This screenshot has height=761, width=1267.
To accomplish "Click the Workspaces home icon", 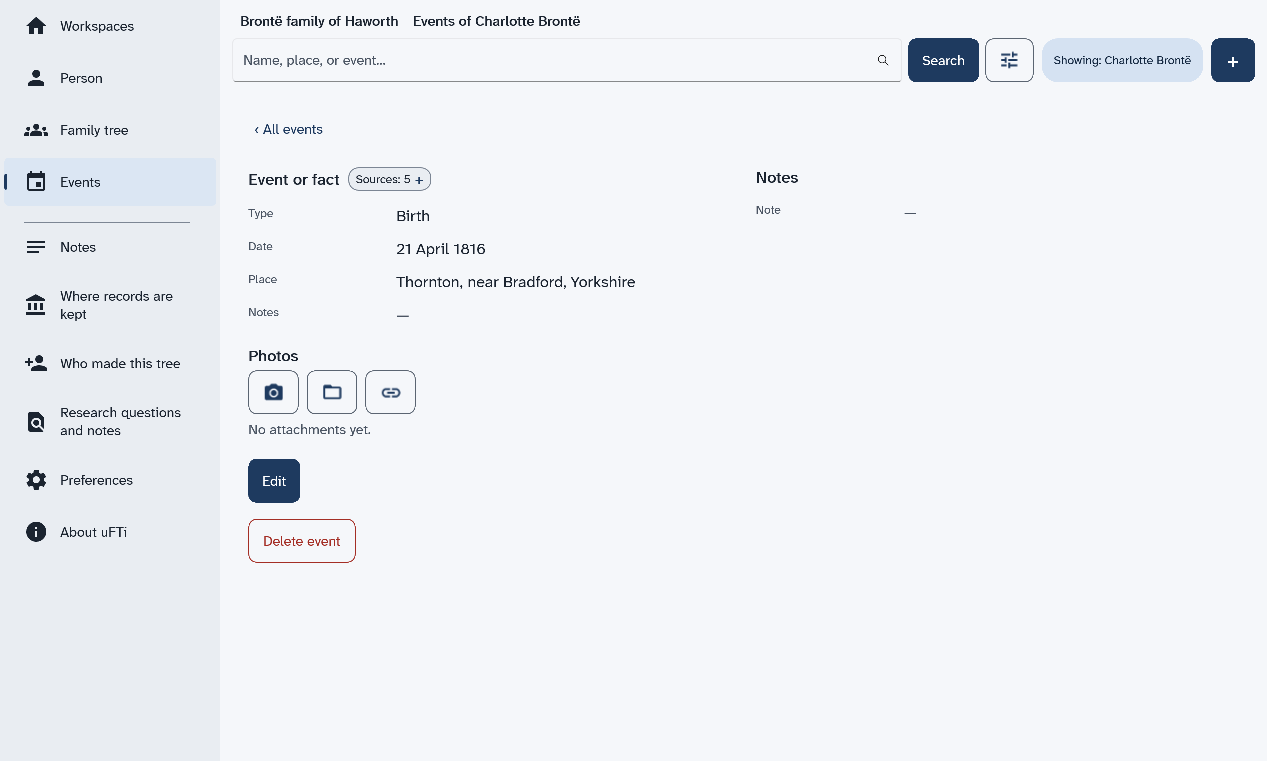I will [36, 26].
